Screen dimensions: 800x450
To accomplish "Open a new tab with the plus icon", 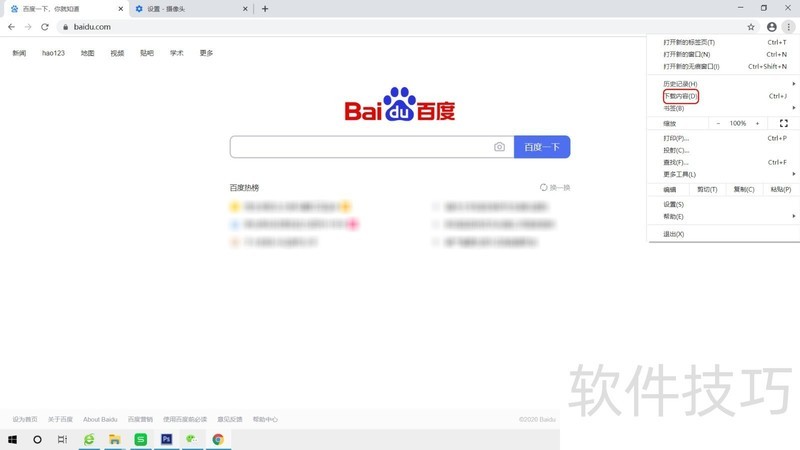I will [x=265, y=9].
